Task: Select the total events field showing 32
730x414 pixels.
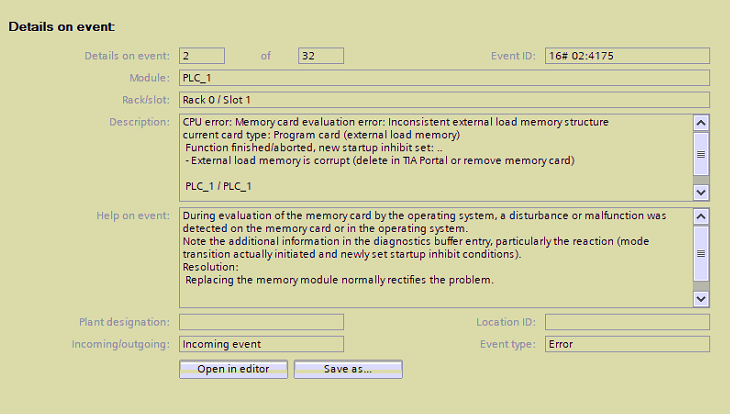Action: [321, 56]
